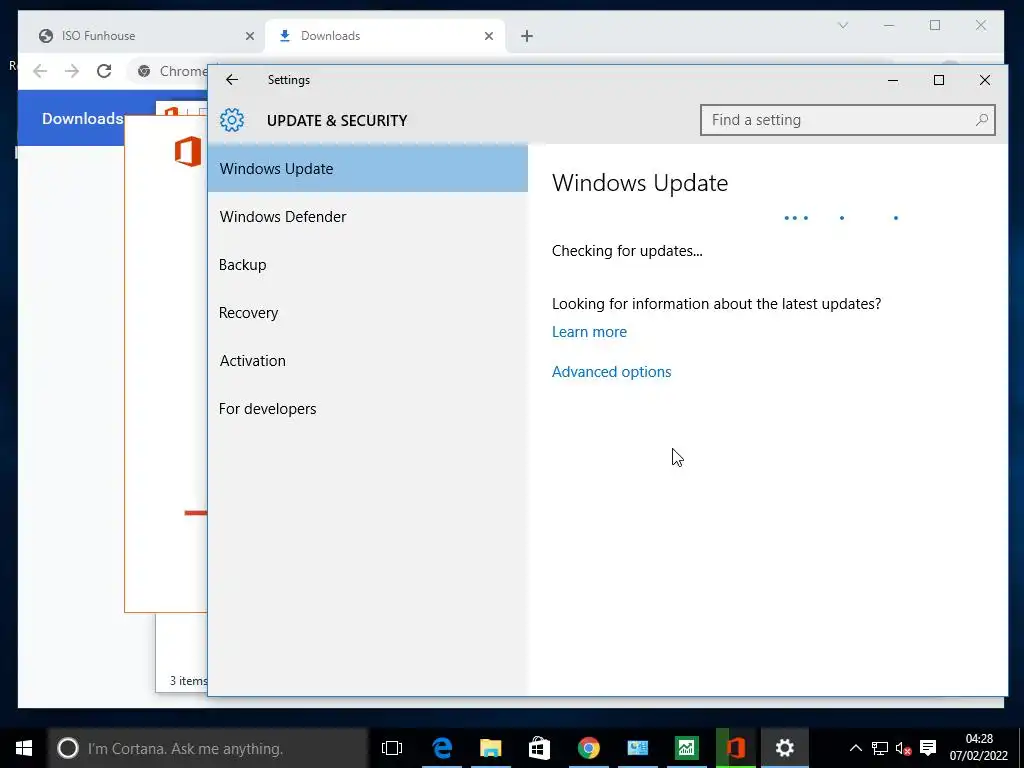Click the Settings gear on the taskbar

click(784, 748)
